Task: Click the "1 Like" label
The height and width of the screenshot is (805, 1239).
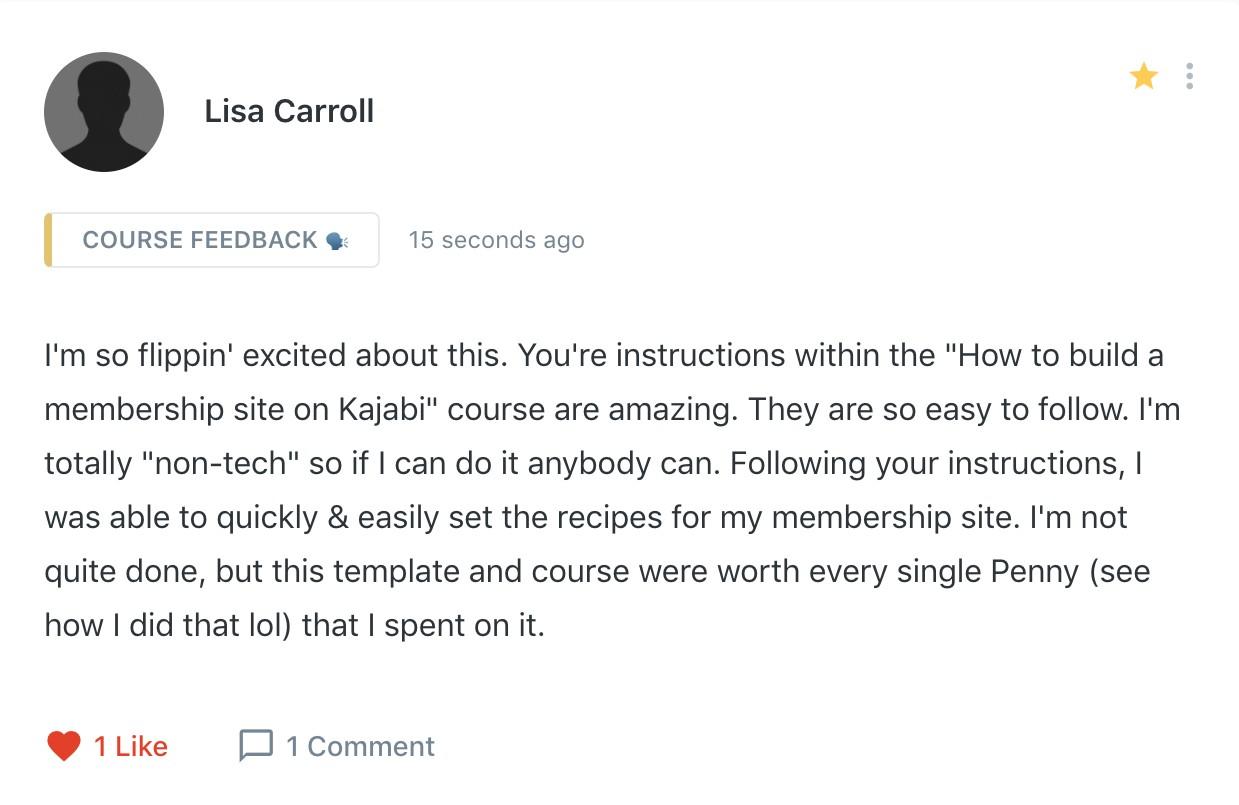Action: pyautogui.click(x=131, y=746)
